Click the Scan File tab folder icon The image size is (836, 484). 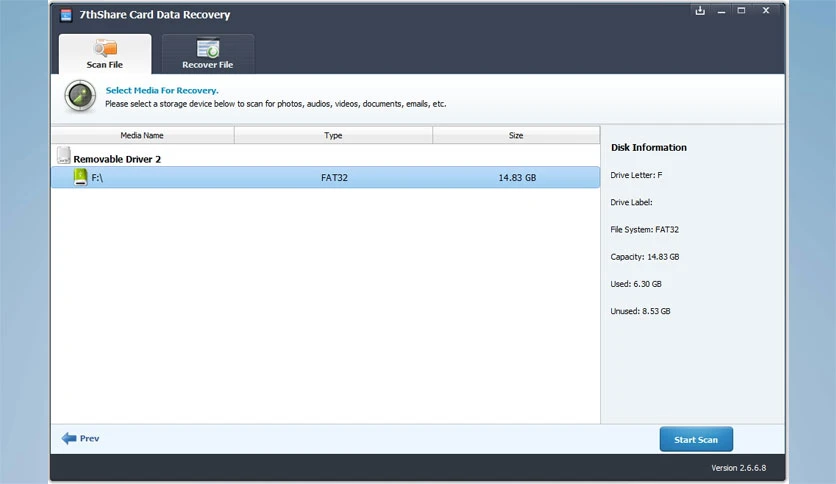click(105, 48)
